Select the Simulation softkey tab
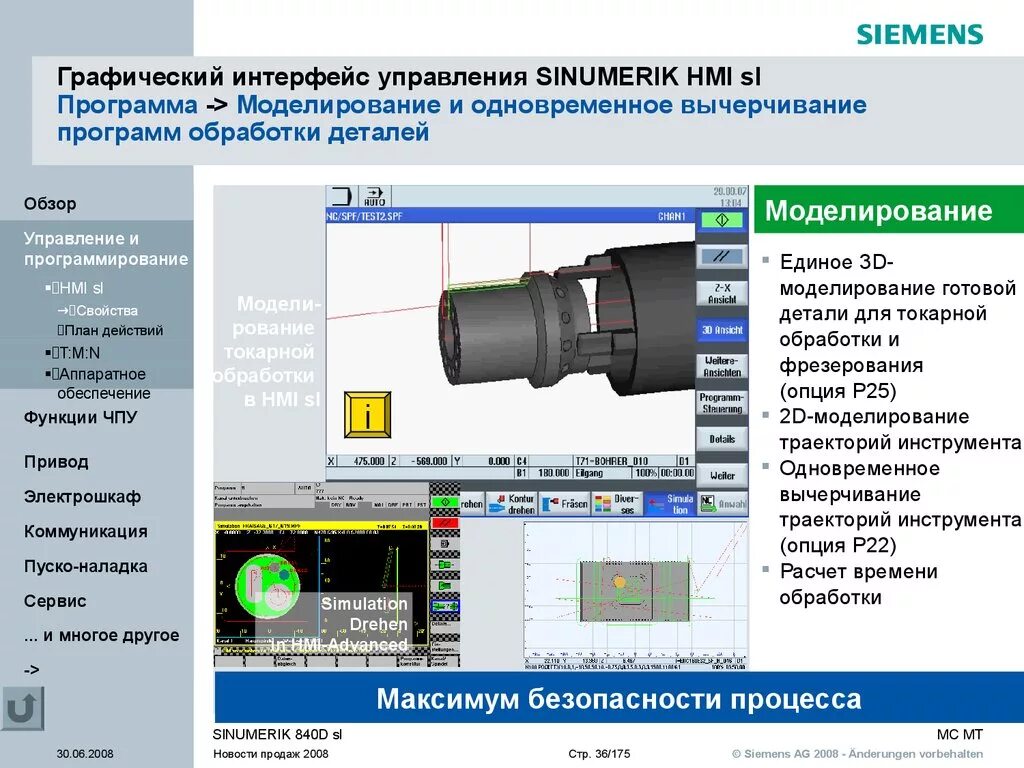Image resolution: width=1024 pixels, height=768 pixels. click(670, 504)
